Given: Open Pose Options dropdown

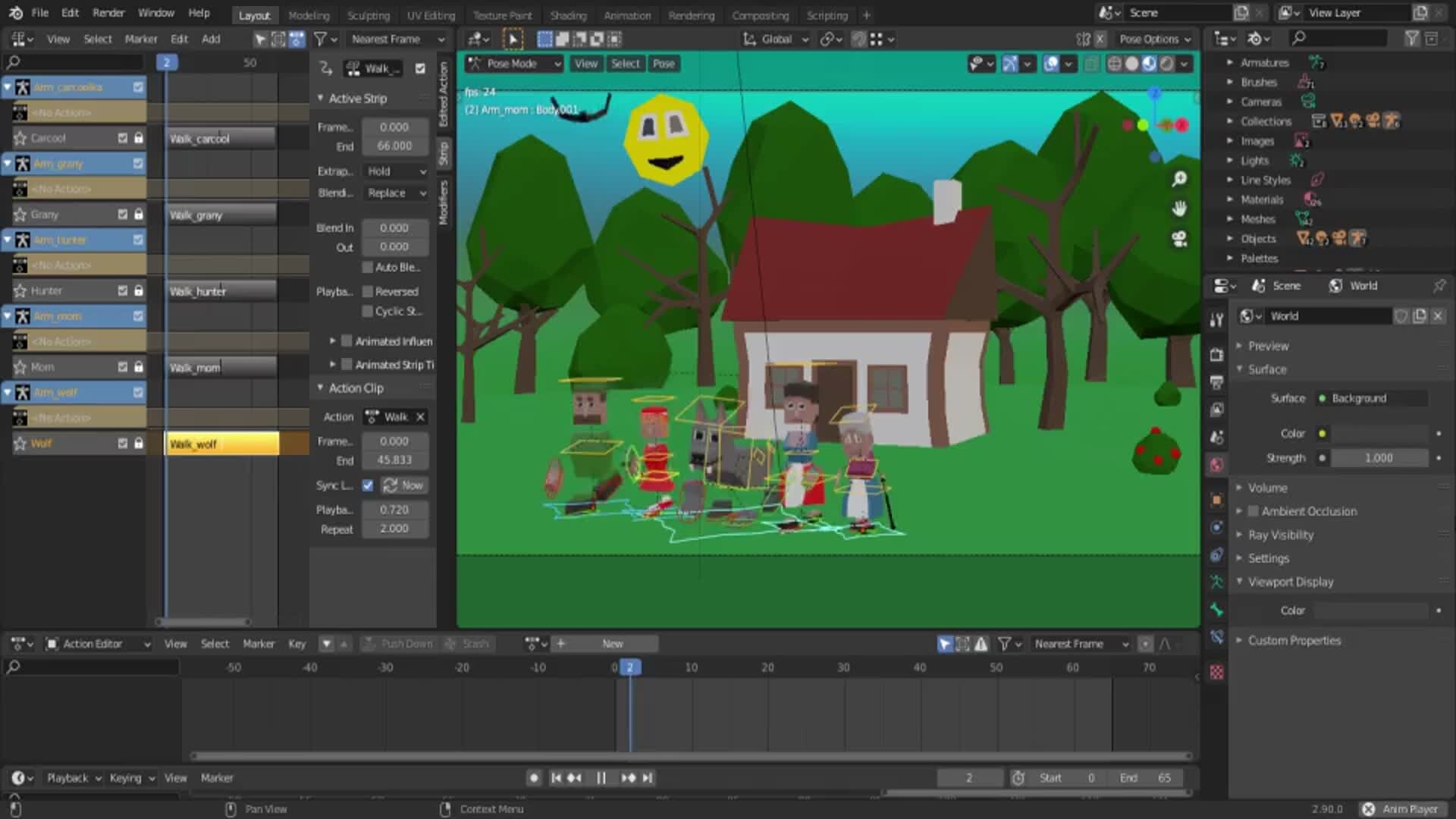Looking at the screenshot, I should (1155, 39).
